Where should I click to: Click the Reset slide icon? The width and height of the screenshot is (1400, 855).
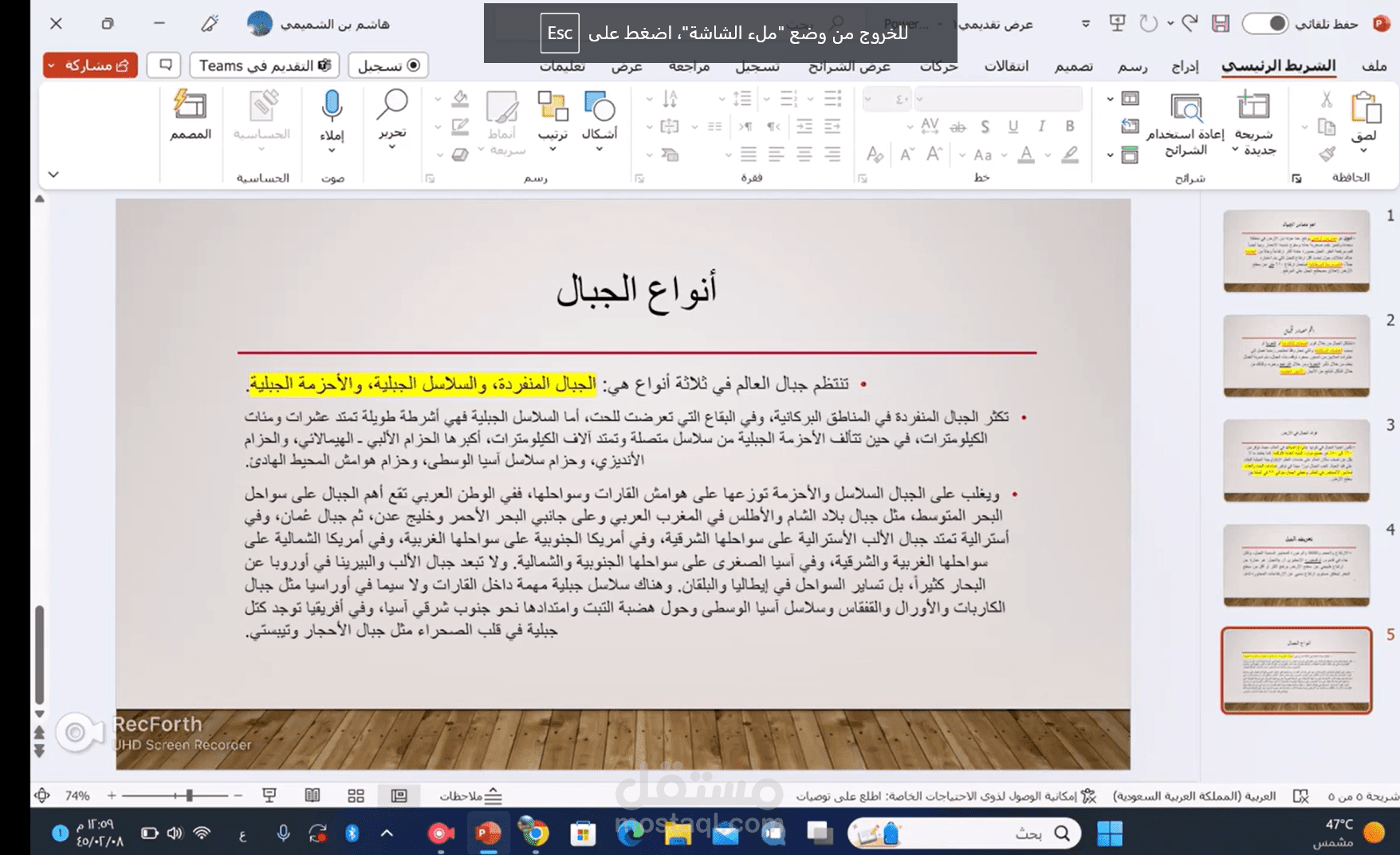point(1130,126)
